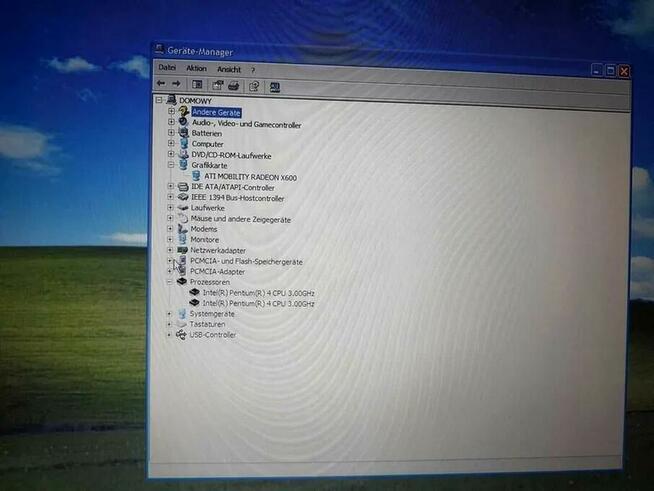Click the USB-Controller icon
This screenshot has width=654, height=491.
click(x=181, y=335)
